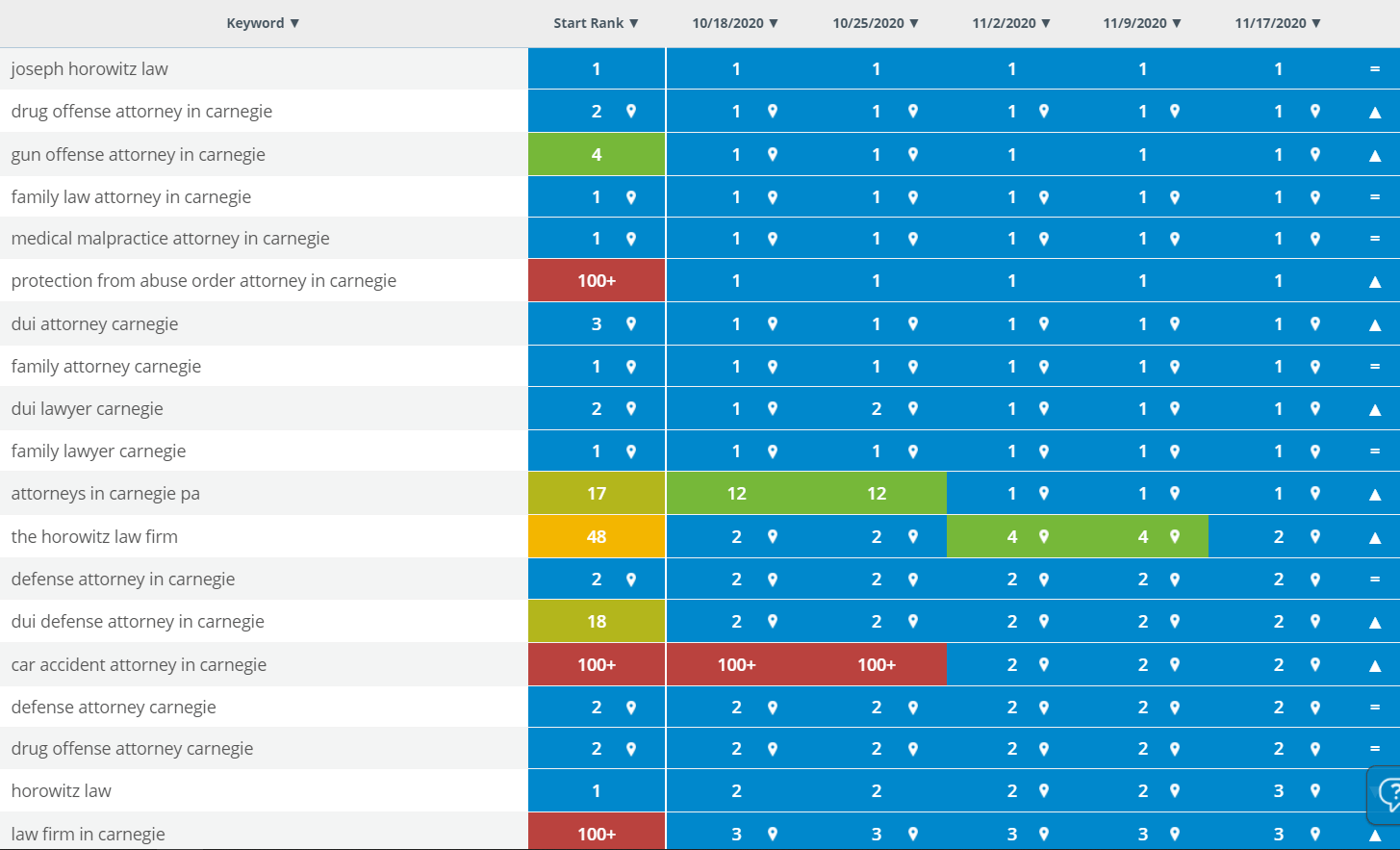Click up-trend arrow for protection from abuse row
1400x850 pixels.
[1375, 281]
